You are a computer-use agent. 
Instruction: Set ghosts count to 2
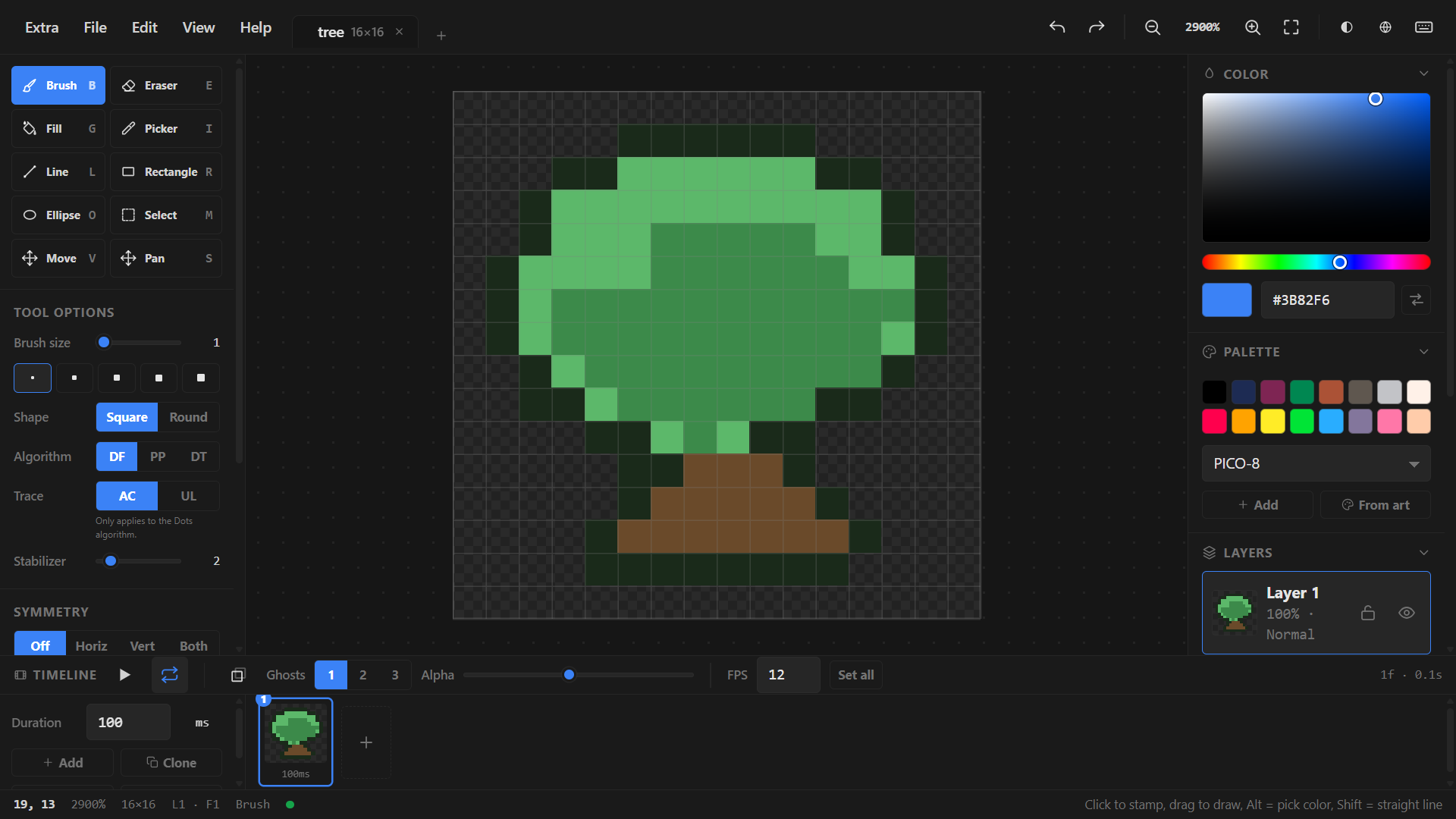click(x=363, y=675)
